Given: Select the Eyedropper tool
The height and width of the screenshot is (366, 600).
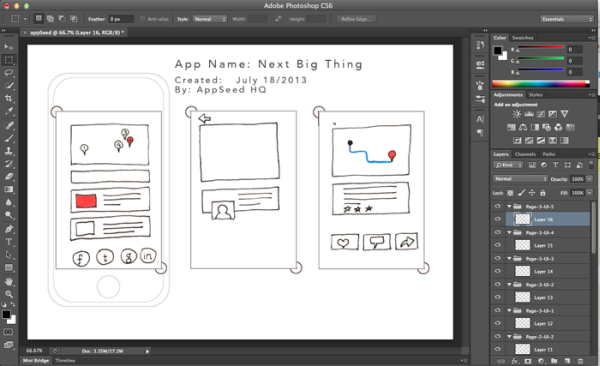Looking at the screenshot, I should (x=9, y=111).
